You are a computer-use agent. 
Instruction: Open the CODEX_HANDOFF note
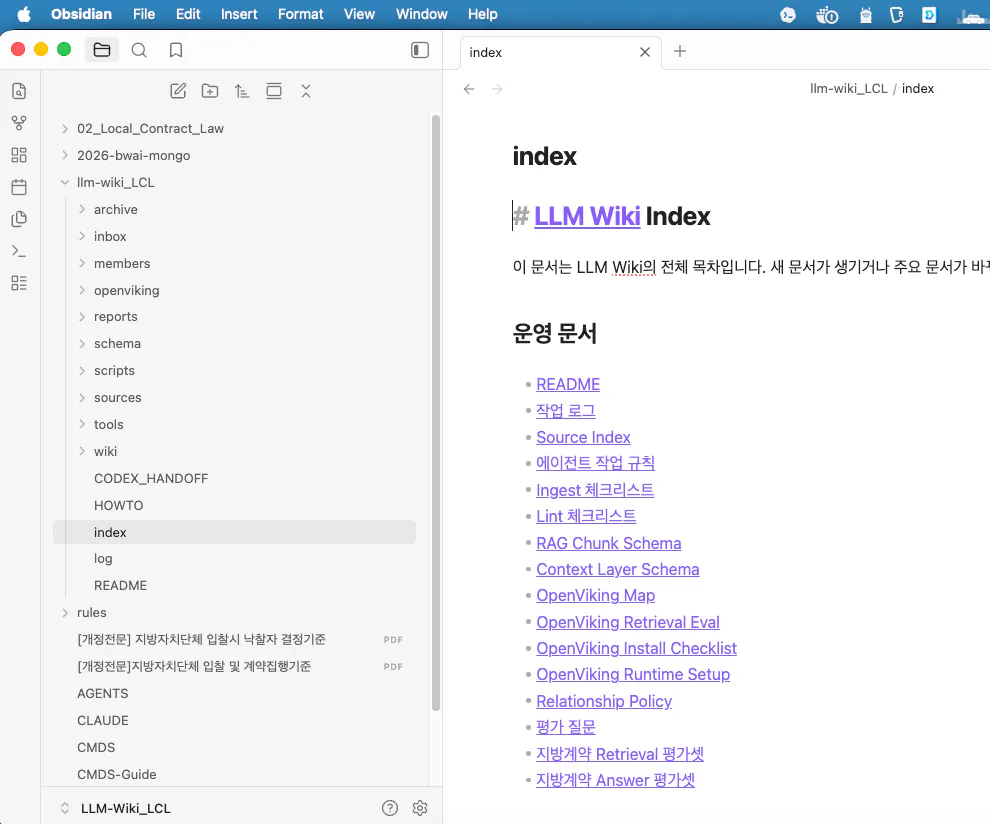151,479
